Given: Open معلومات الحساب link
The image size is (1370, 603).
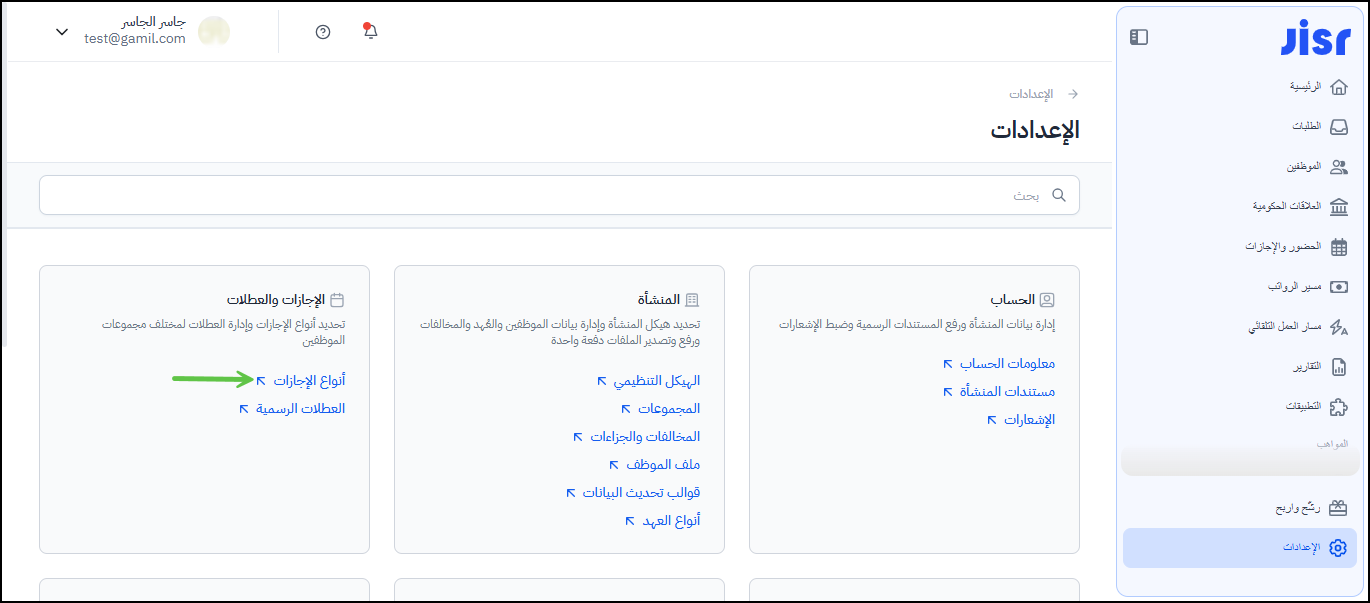Looking at the screenshot, I should coord(1007,364).
